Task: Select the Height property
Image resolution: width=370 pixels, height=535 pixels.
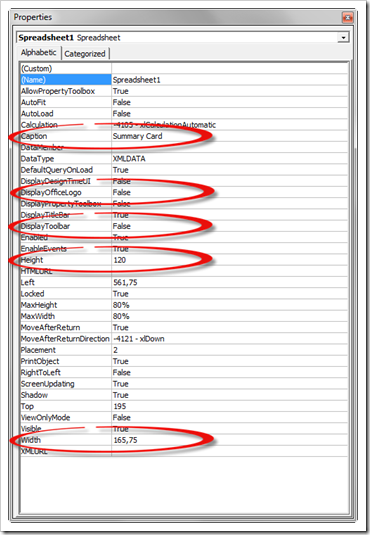Action: (x=32, y=260)
